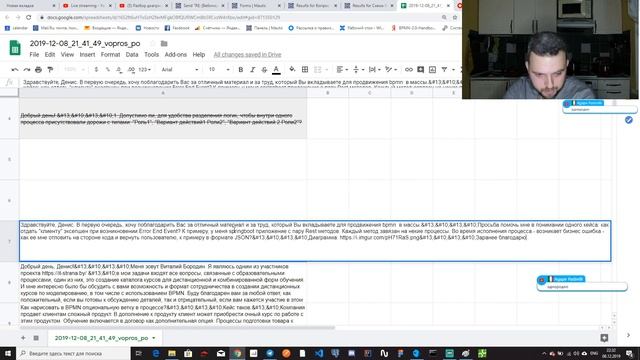
Task: Switch to the Live streaming browser tab
Action: 87,6
